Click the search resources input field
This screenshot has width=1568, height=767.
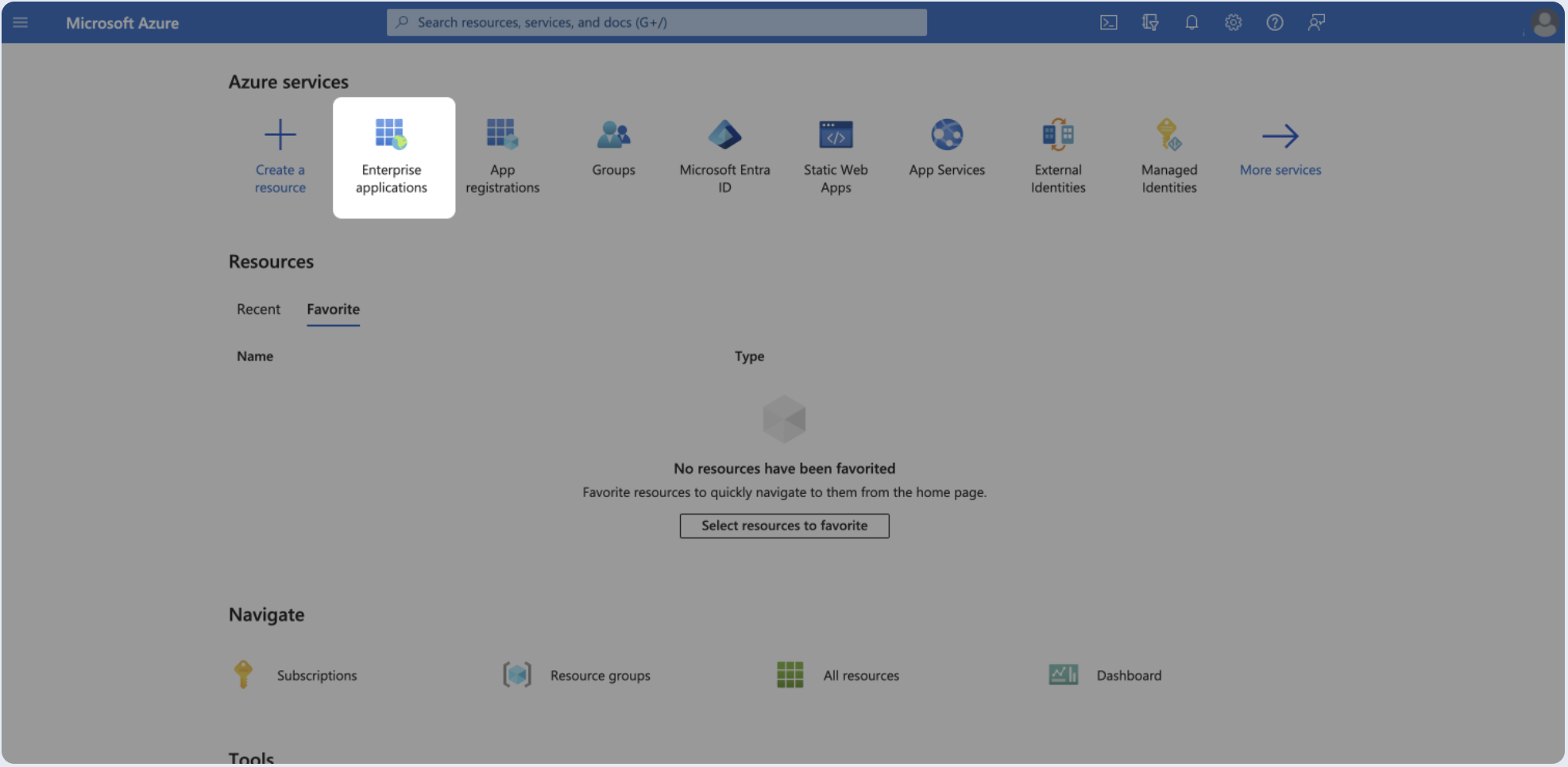[x=657, y=23]
